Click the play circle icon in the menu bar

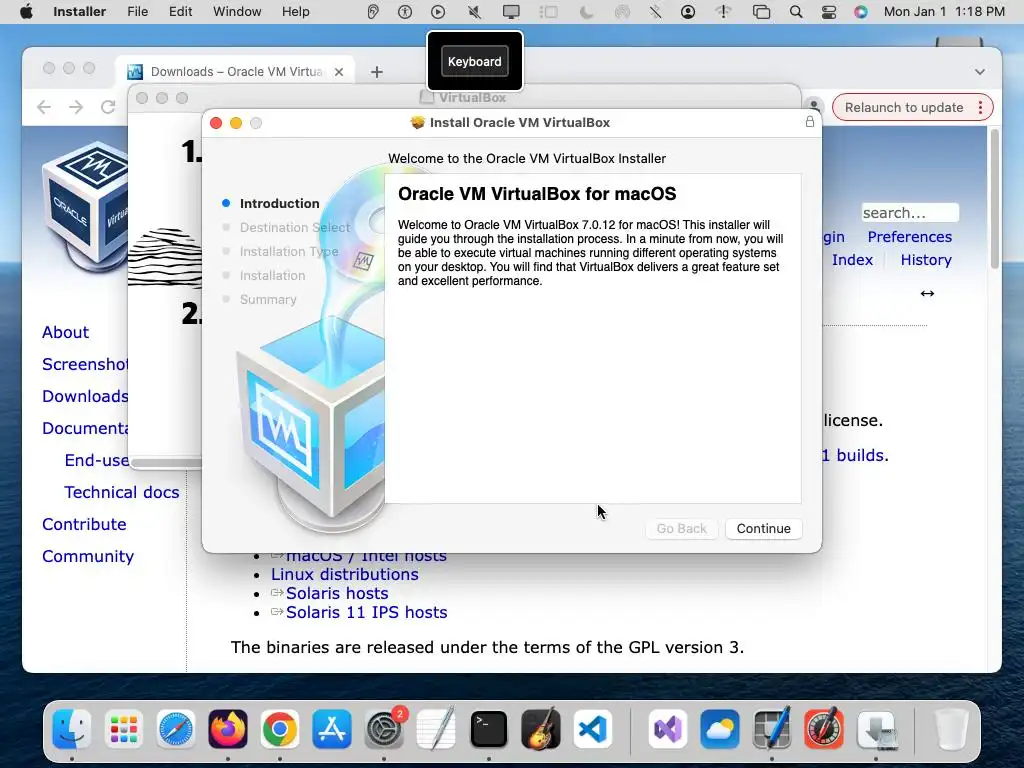tap(438, 12)
